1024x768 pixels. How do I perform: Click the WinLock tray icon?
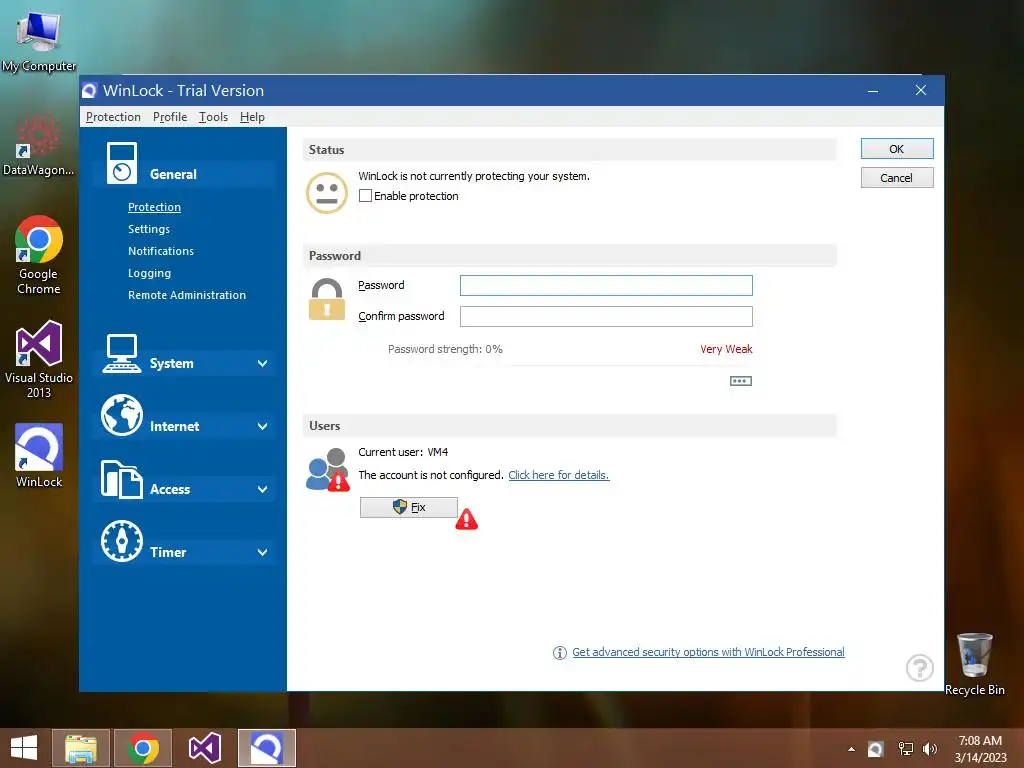(x=876, y=749)
